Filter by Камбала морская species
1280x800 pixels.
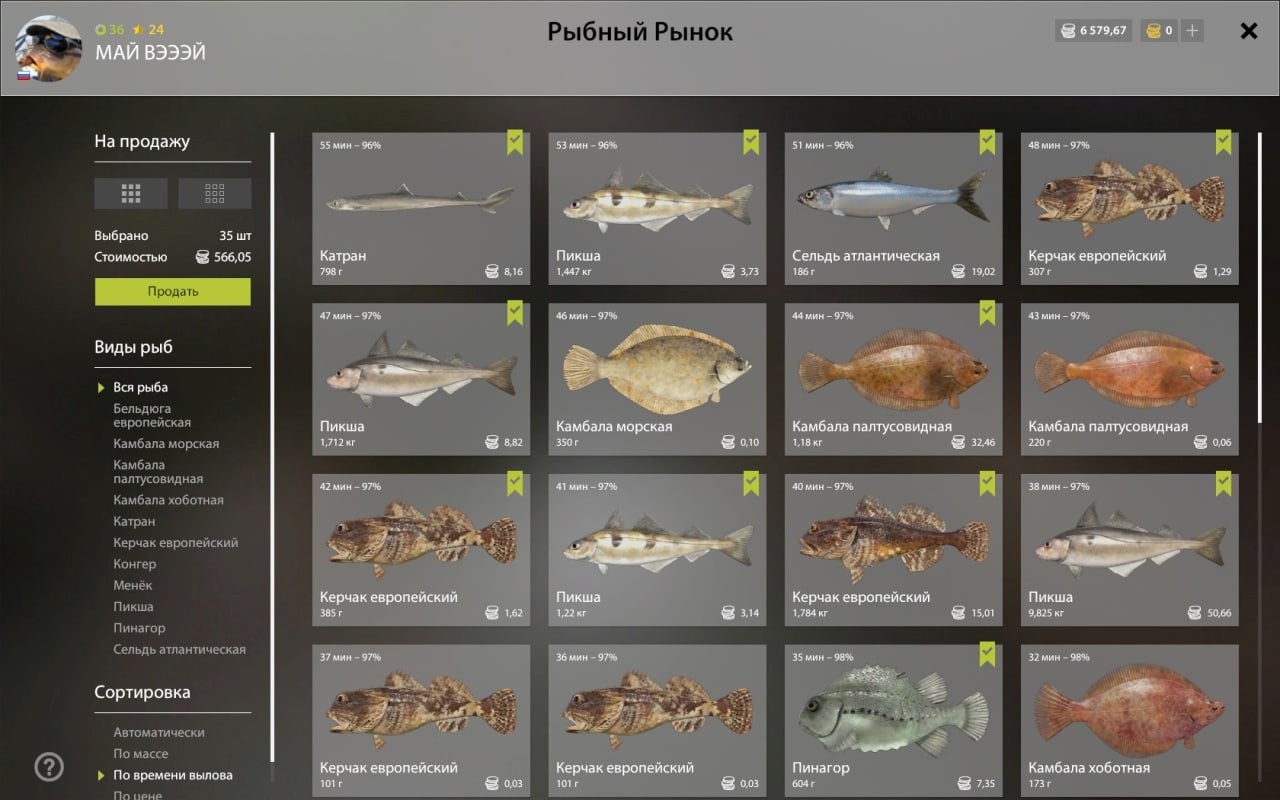(x=166, y=444)
